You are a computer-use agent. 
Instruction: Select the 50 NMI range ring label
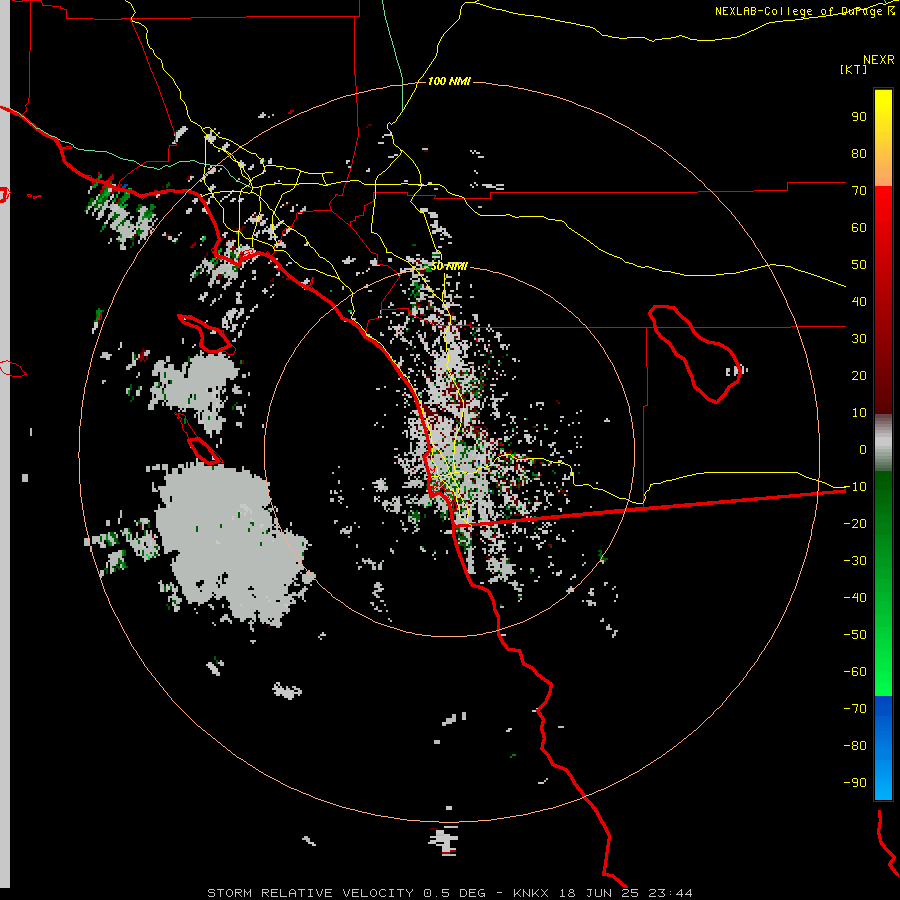tap(449, 266)
